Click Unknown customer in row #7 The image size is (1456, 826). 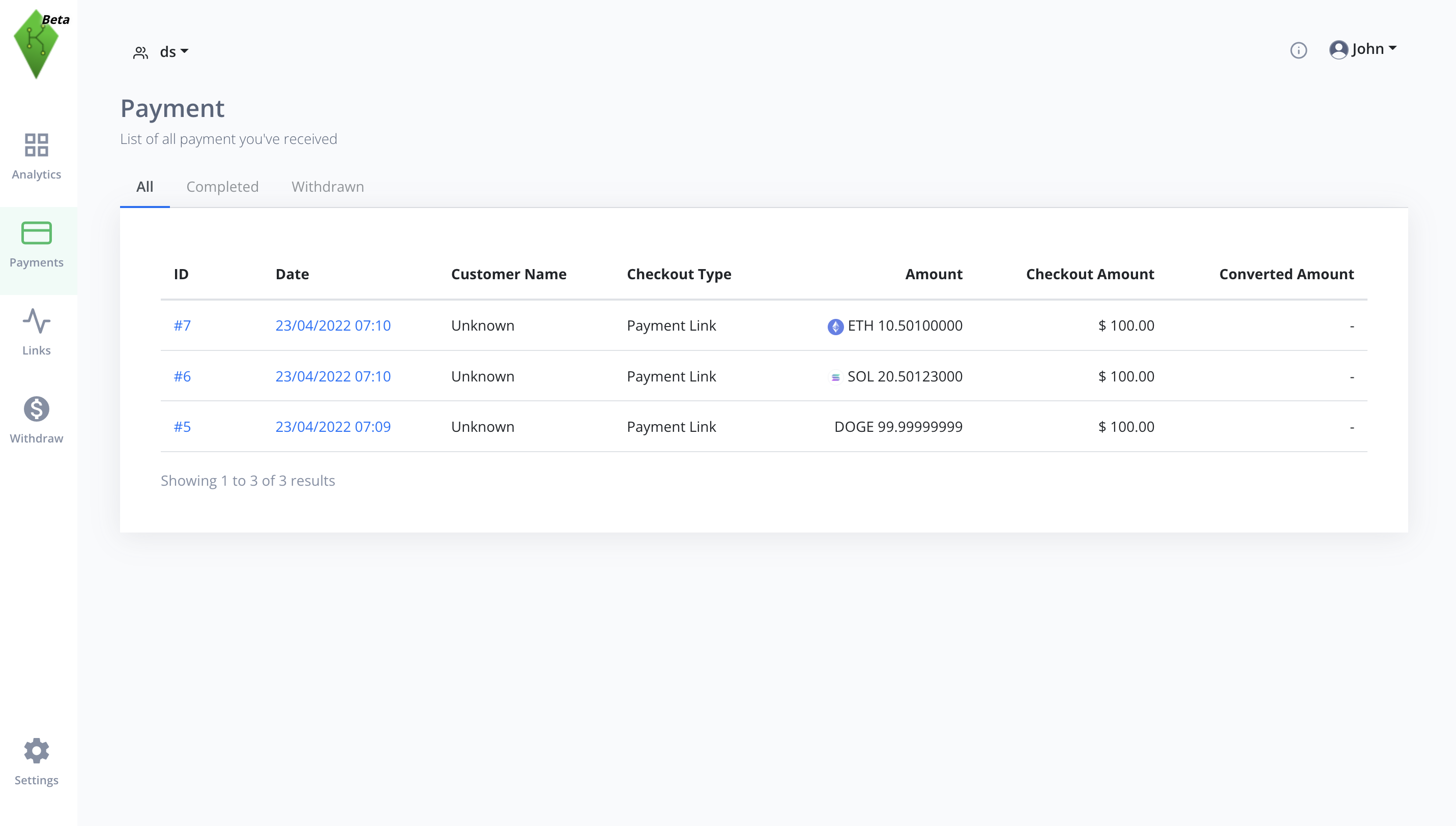click(483, 326)
